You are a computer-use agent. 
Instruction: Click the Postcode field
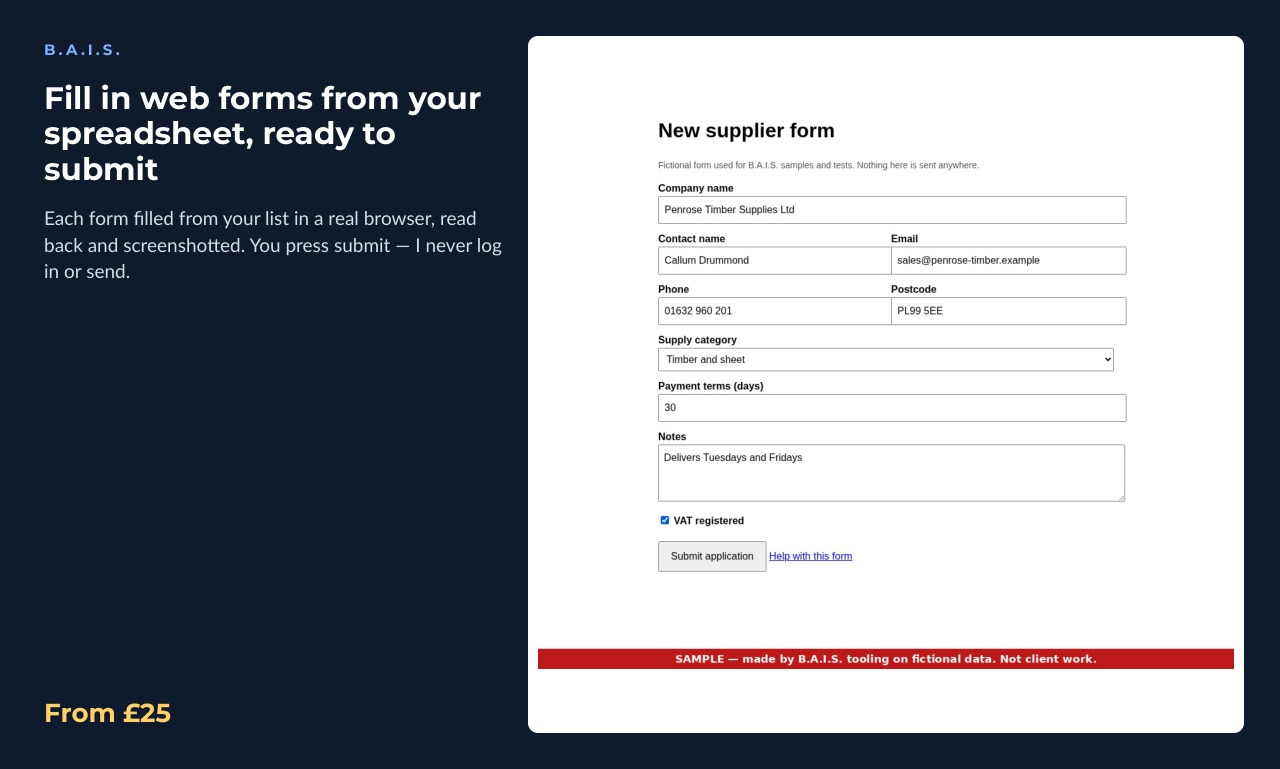coord(1008,311)
